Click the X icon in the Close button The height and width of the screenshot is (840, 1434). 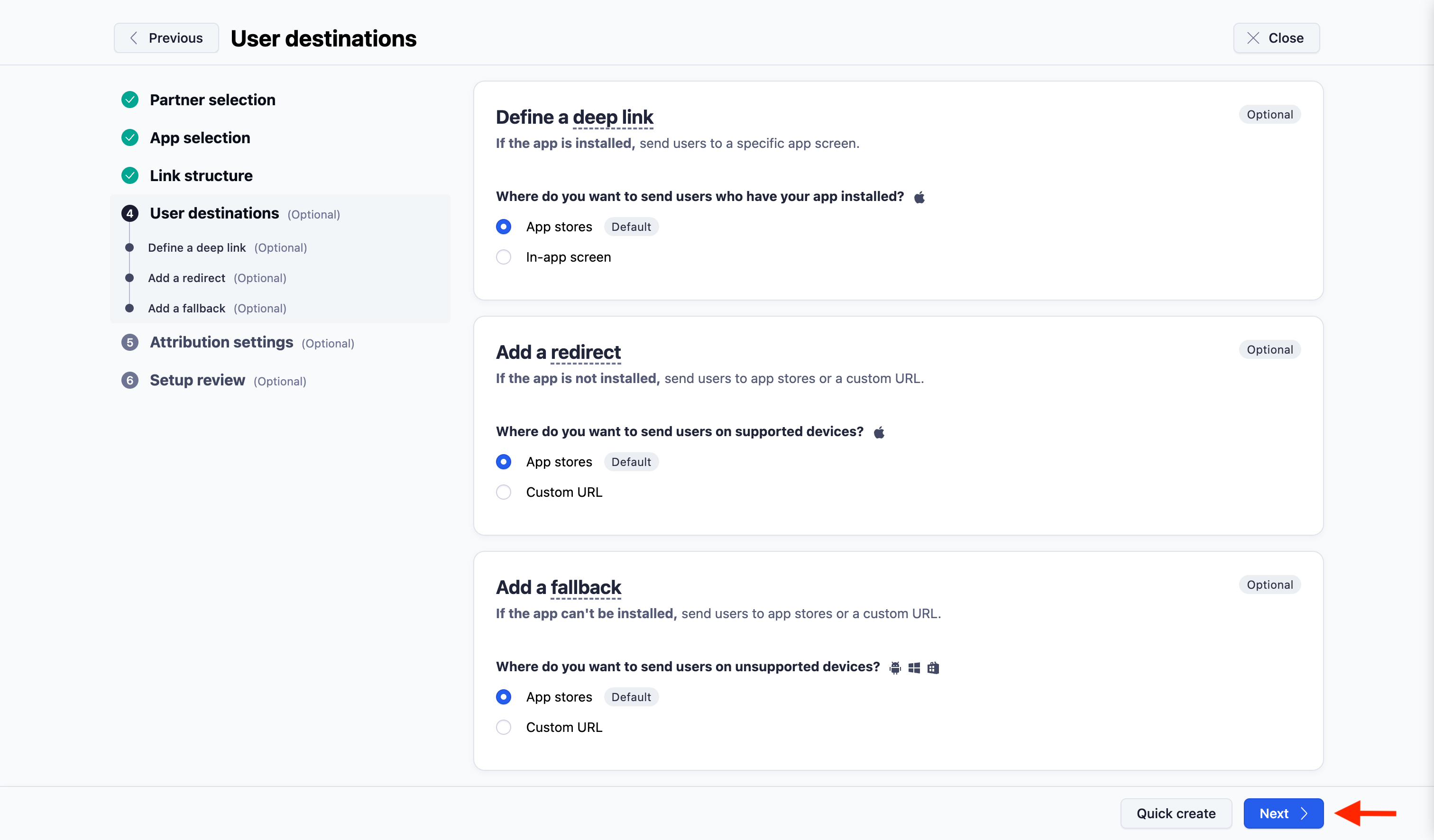[1252, 37]
